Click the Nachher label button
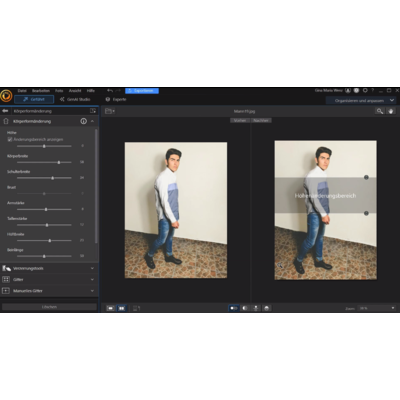Image resolution: width=400 pixels, height=400 pixels. (261, 120)
